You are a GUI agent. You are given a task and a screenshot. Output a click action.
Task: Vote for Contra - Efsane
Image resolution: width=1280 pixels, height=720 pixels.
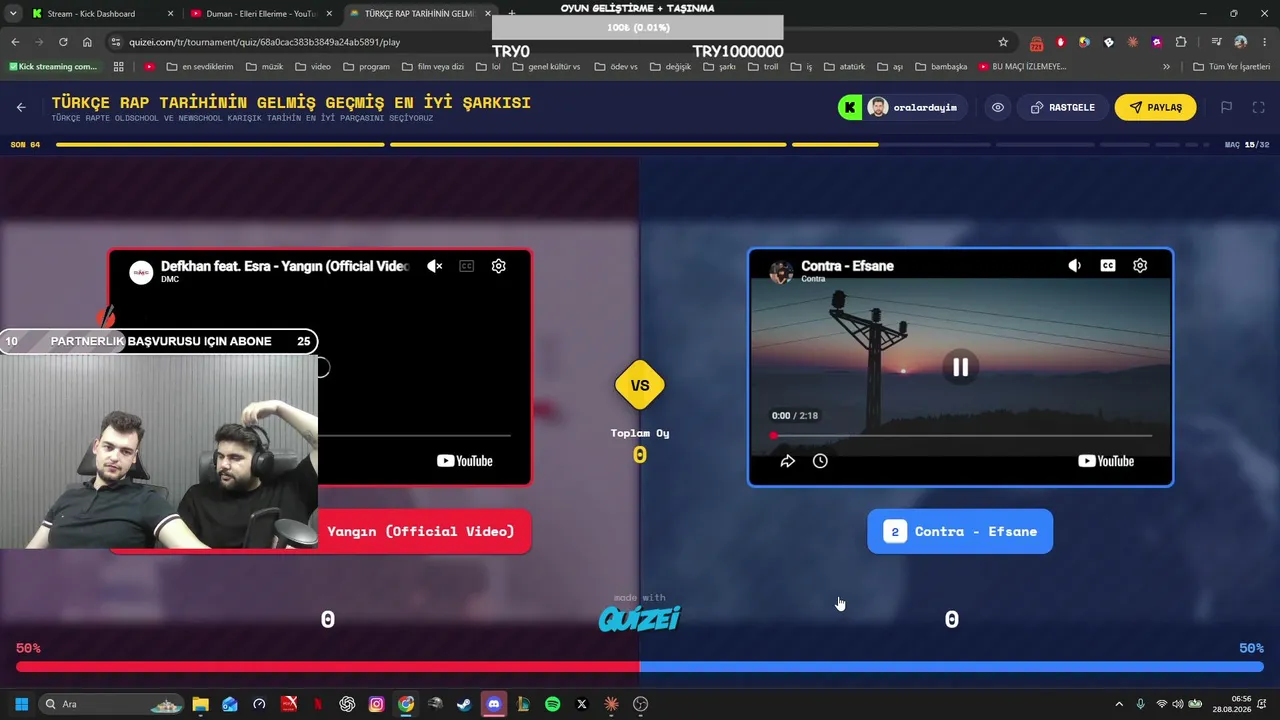(x=960, y=531)
